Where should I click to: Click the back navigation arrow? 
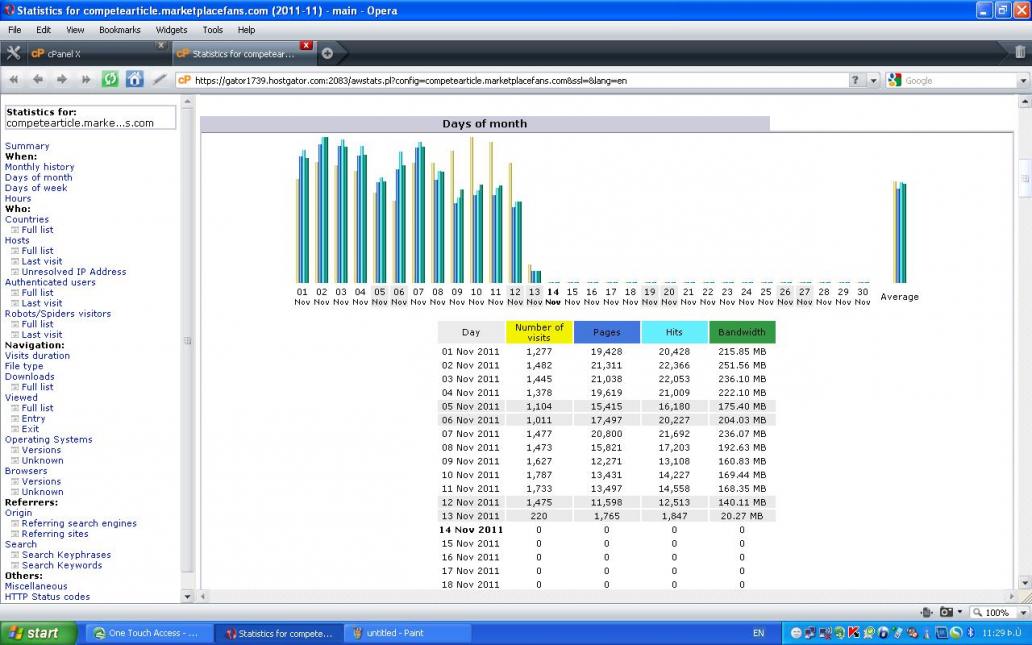(38, 80)
